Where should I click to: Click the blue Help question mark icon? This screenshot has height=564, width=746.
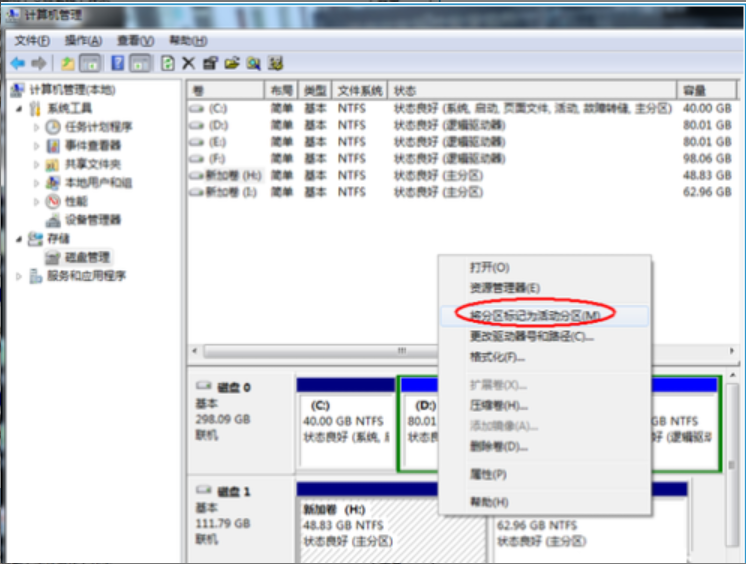click(118, 63)
